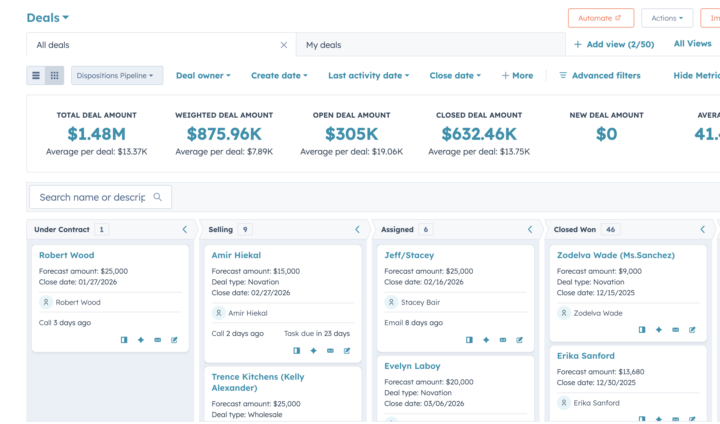Viewport: 720px width, 424px height.
Task: Open the Trence Kitchens deal link
Action: [257, 383]
